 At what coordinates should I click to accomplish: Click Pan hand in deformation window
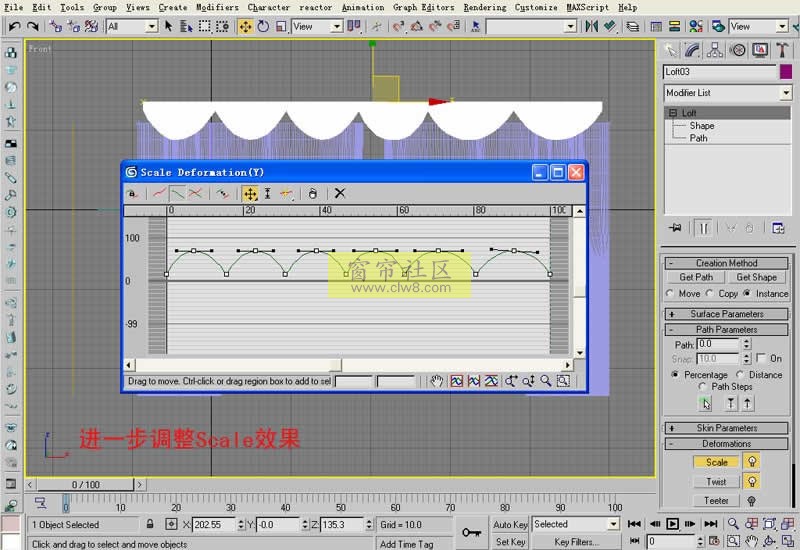coord(436,381)
